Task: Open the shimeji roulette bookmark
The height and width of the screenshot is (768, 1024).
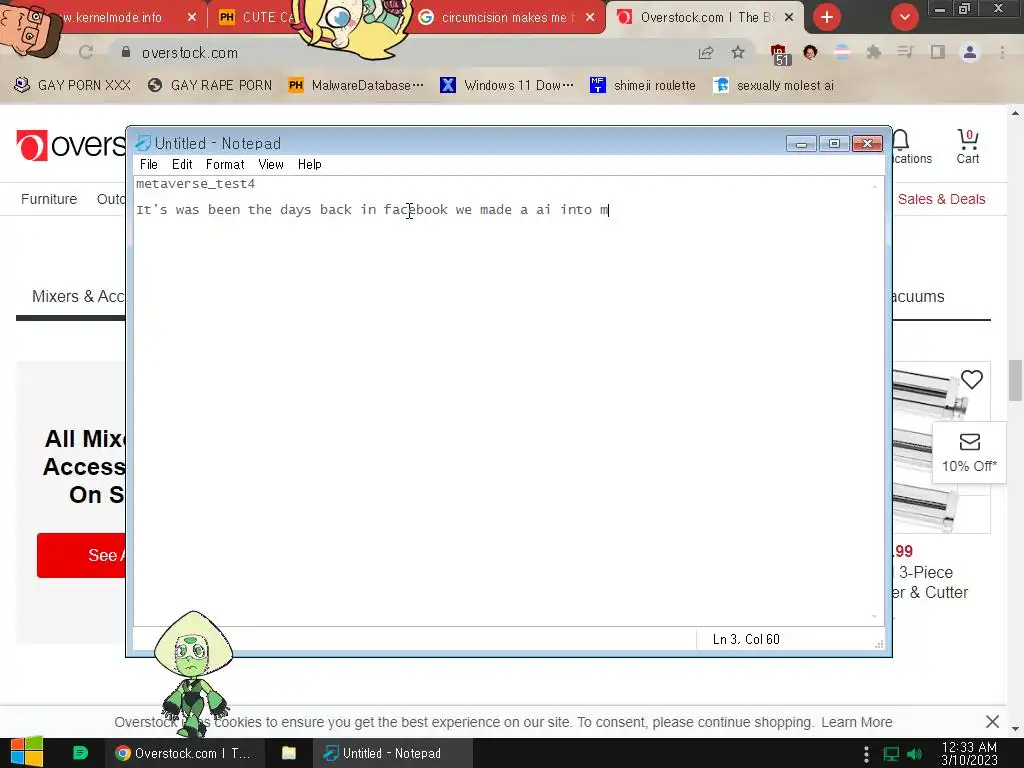Action: pos(643,86)
